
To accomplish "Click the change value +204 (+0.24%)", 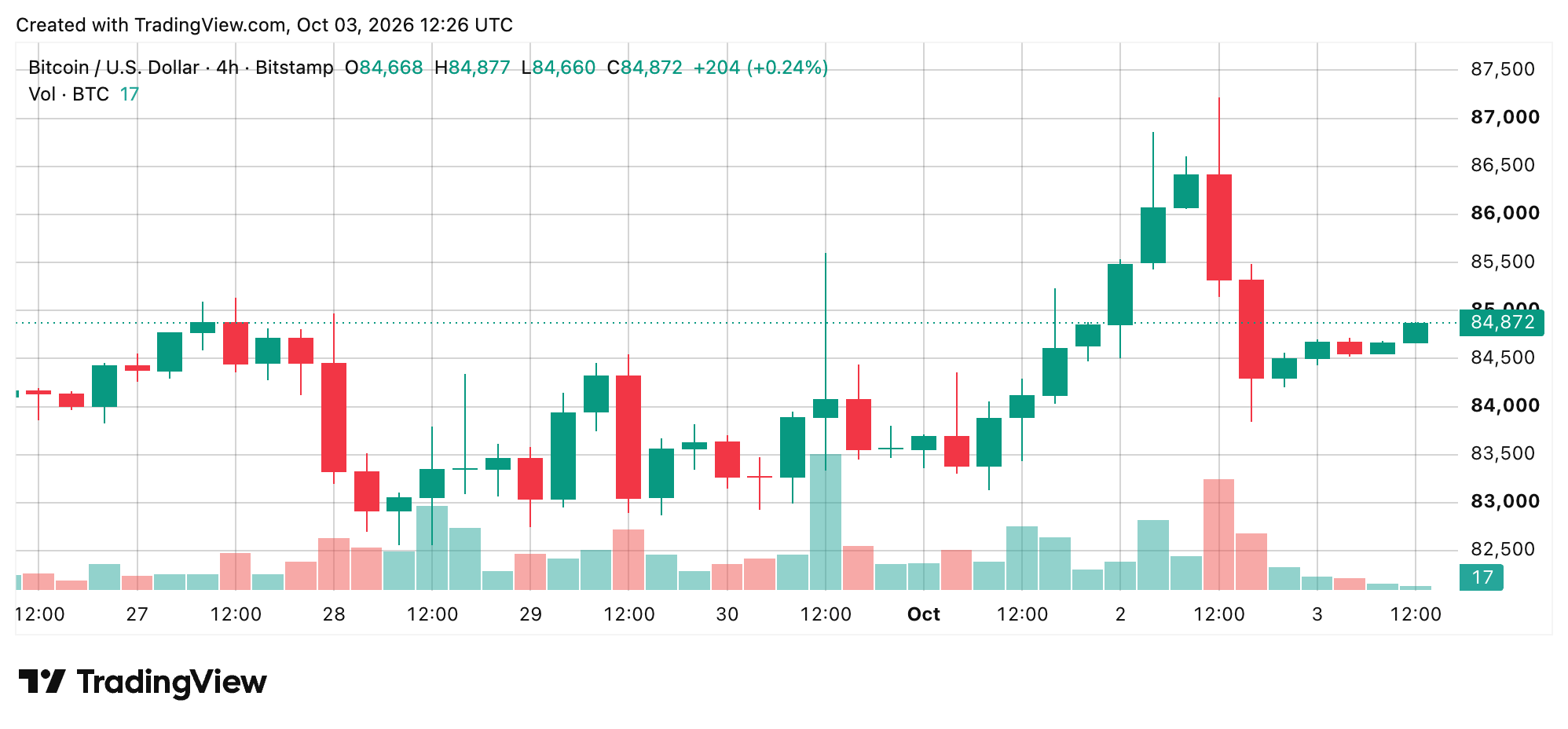I will (760, 68).
